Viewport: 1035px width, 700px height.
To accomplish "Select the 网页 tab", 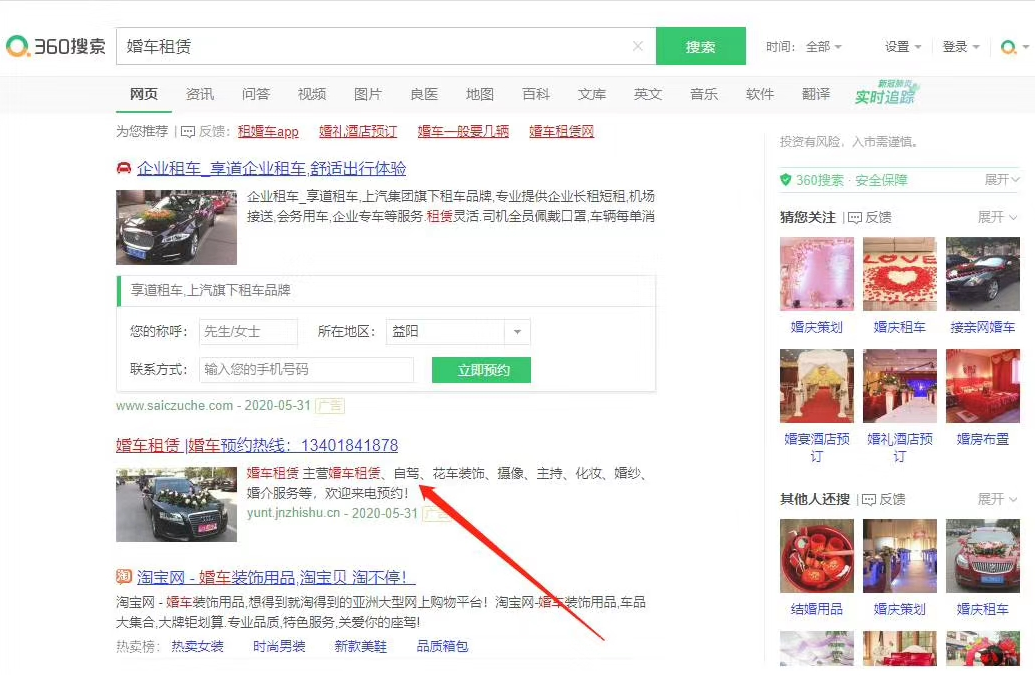I will coord(144,94).
